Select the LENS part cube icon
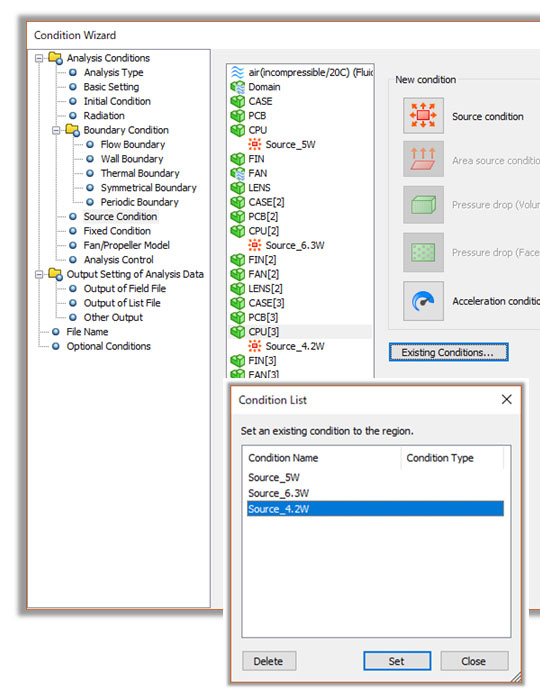This screenshot has height=690, width=540. [238, 188]
